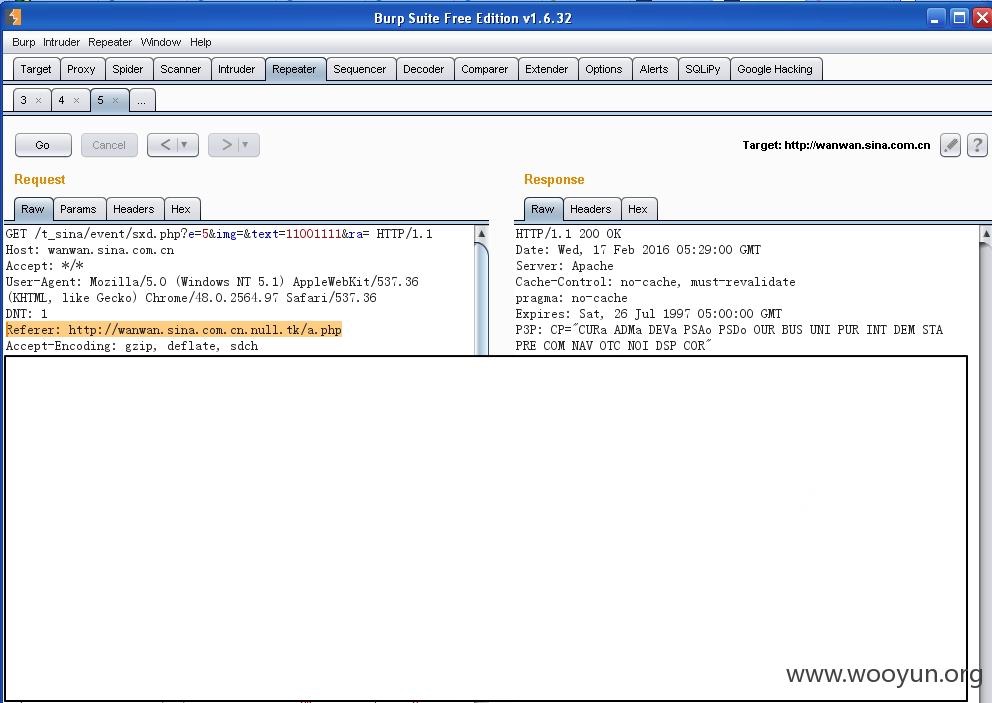Click the Cancel button
The image size is (992, 703).
tap(109, 145)
